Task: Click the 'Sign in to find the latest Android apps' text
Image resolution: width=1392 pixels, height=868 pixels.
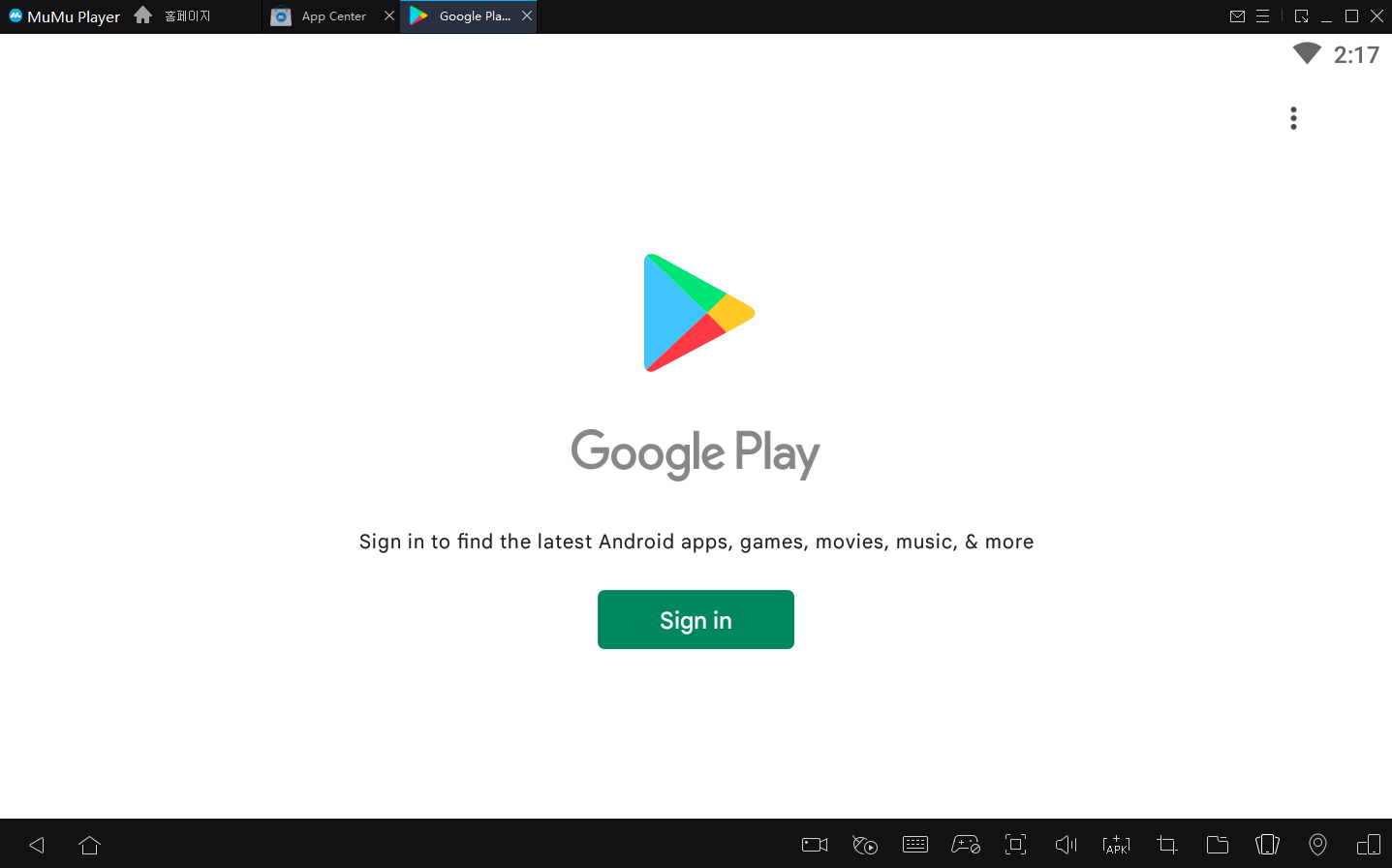Action: [696, 542]
